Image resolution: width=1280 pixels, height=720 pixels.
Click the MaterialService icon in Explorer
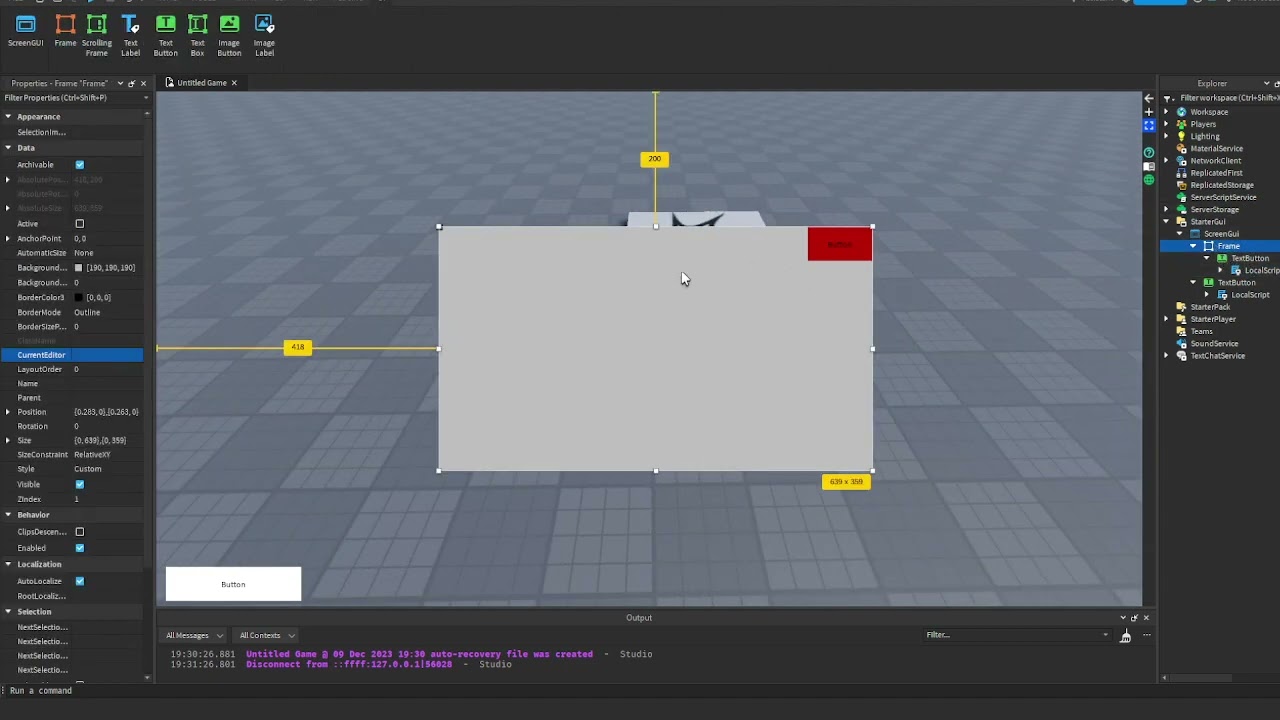tap(1182, 148)
